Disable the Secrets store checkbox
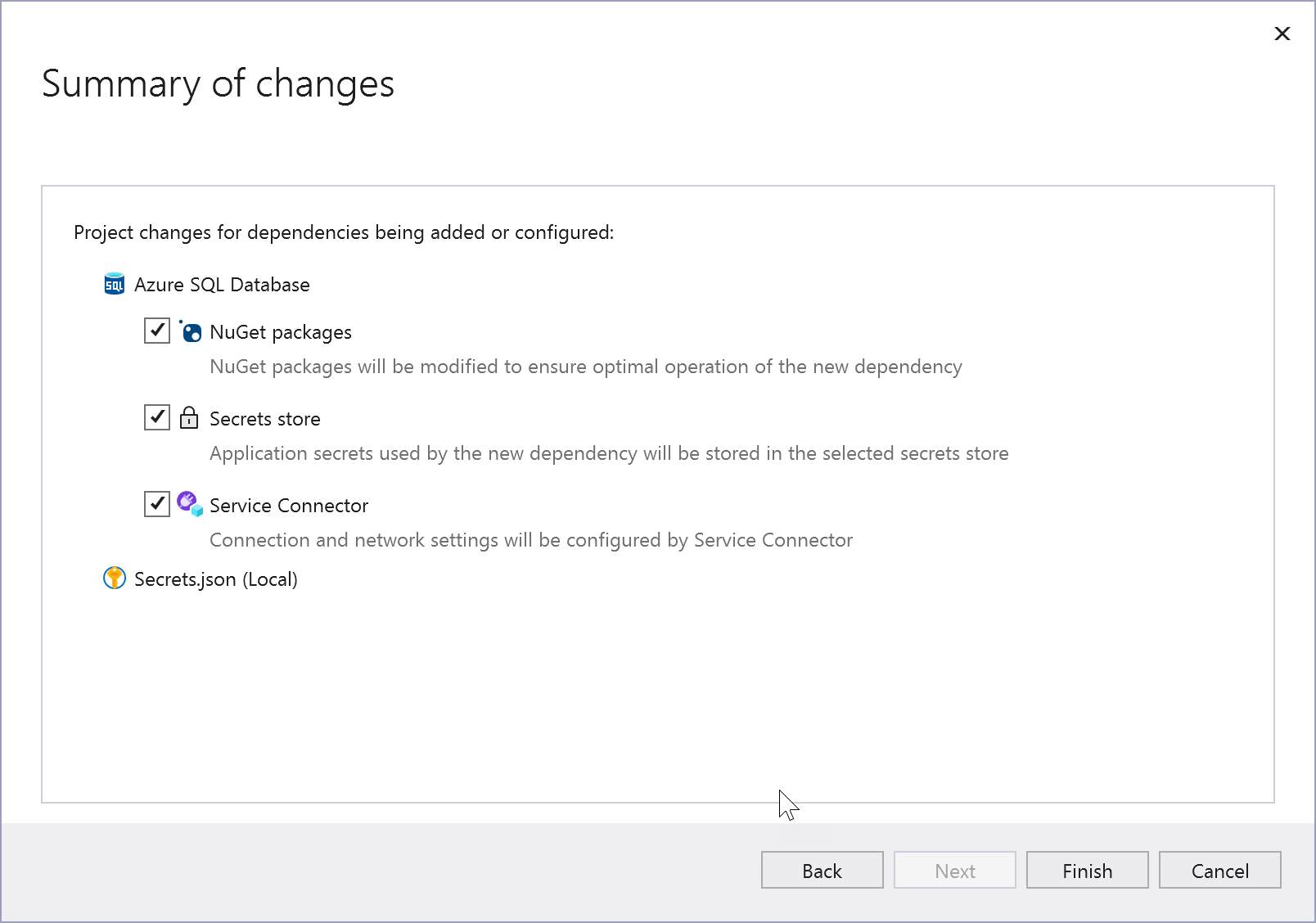1316x923 pixels. pyautogui.click(x=156, y=417)
